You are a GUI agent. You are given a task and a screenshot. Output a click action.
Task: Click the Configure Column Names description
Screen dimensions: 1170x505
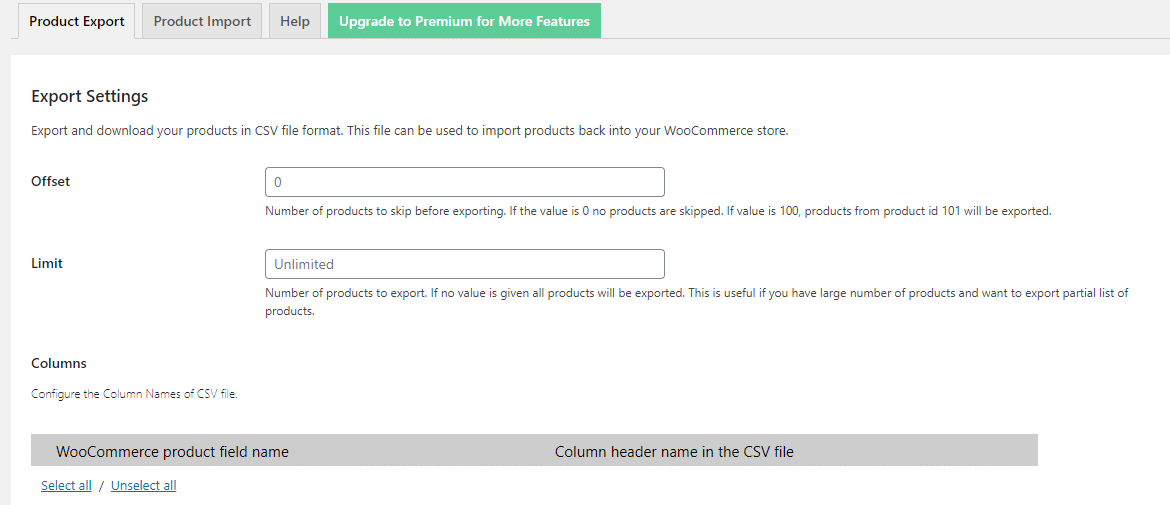(134, 395)
